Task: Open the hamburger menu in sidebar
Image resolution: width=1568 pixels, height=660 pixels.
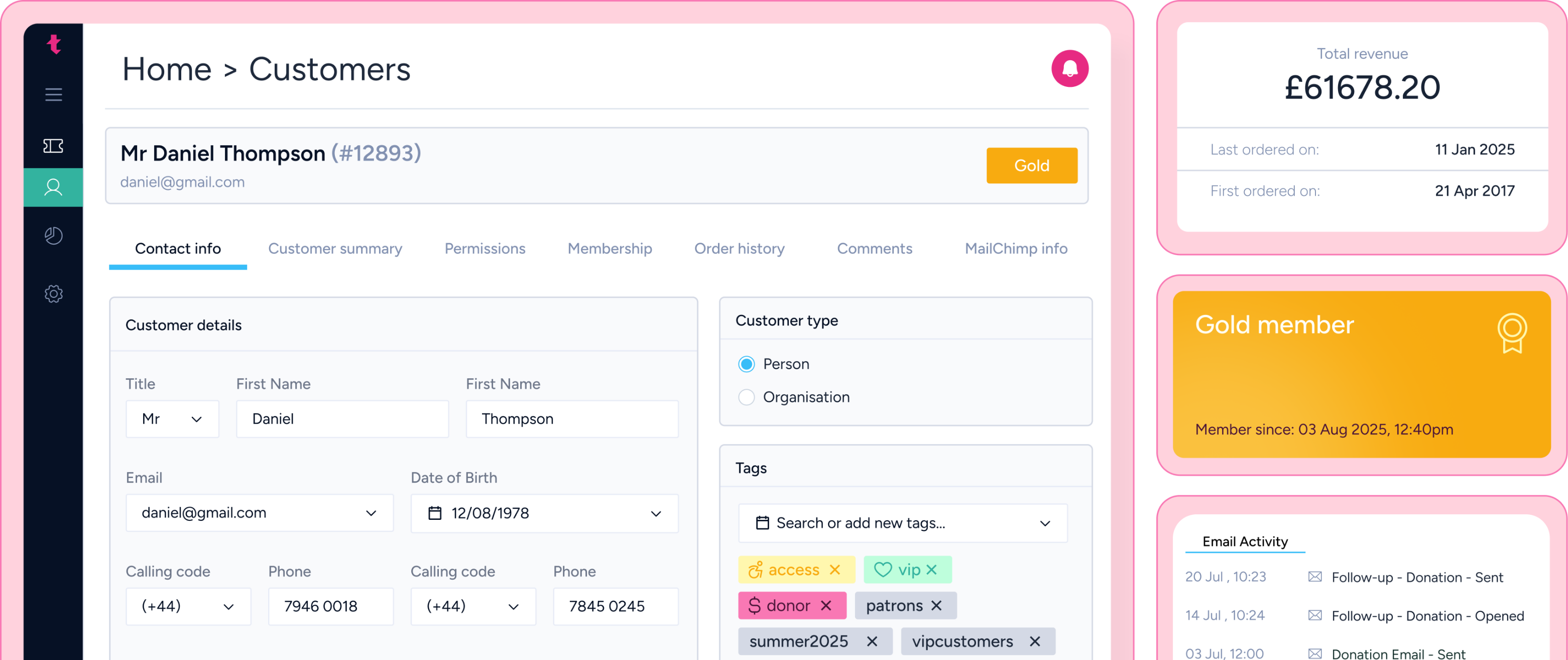Action: tap(54, 94)
